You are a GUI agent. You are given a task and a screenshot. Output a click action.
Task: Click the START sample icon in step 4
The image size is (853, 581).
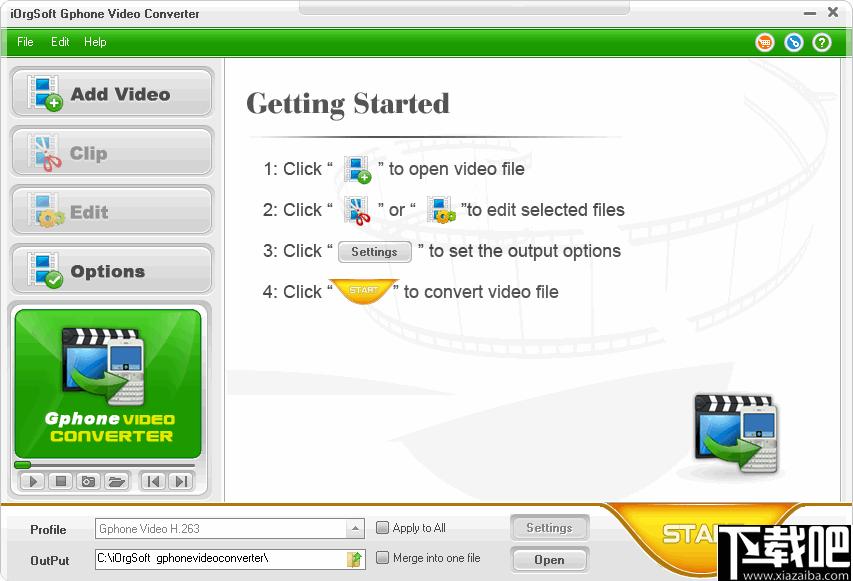click(x=363, y=290)
